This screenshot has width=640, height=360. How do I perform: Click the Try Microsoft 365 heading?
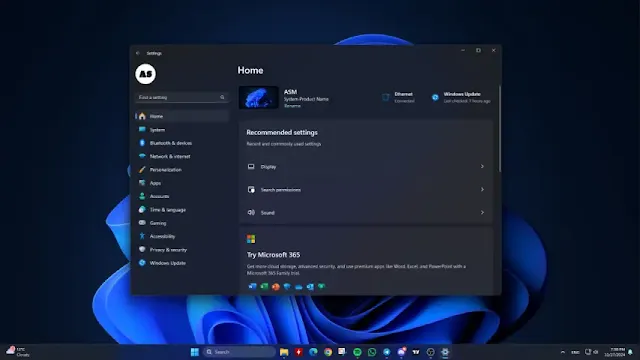click(x=273, y=255)
